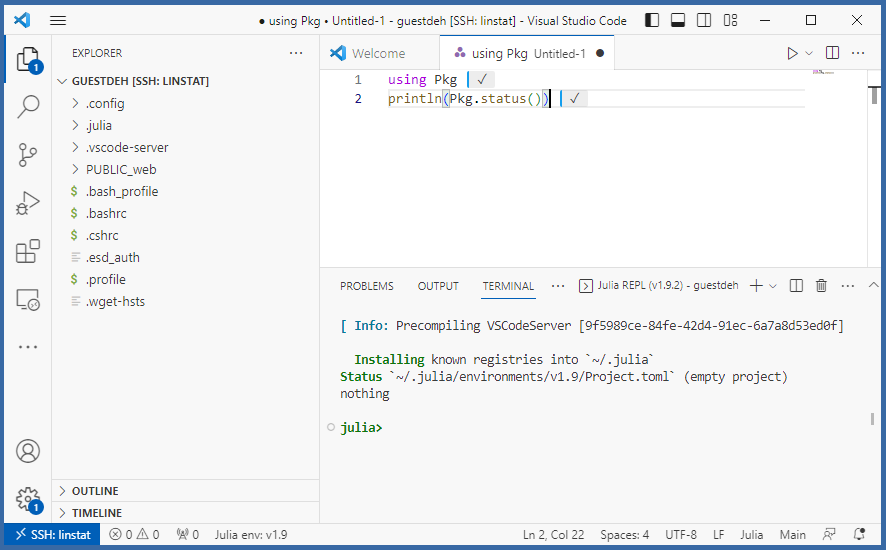This screenshot has width=886, height=550.
Task: Open the Search view in activity bar
Action: [x=28, y=106]
